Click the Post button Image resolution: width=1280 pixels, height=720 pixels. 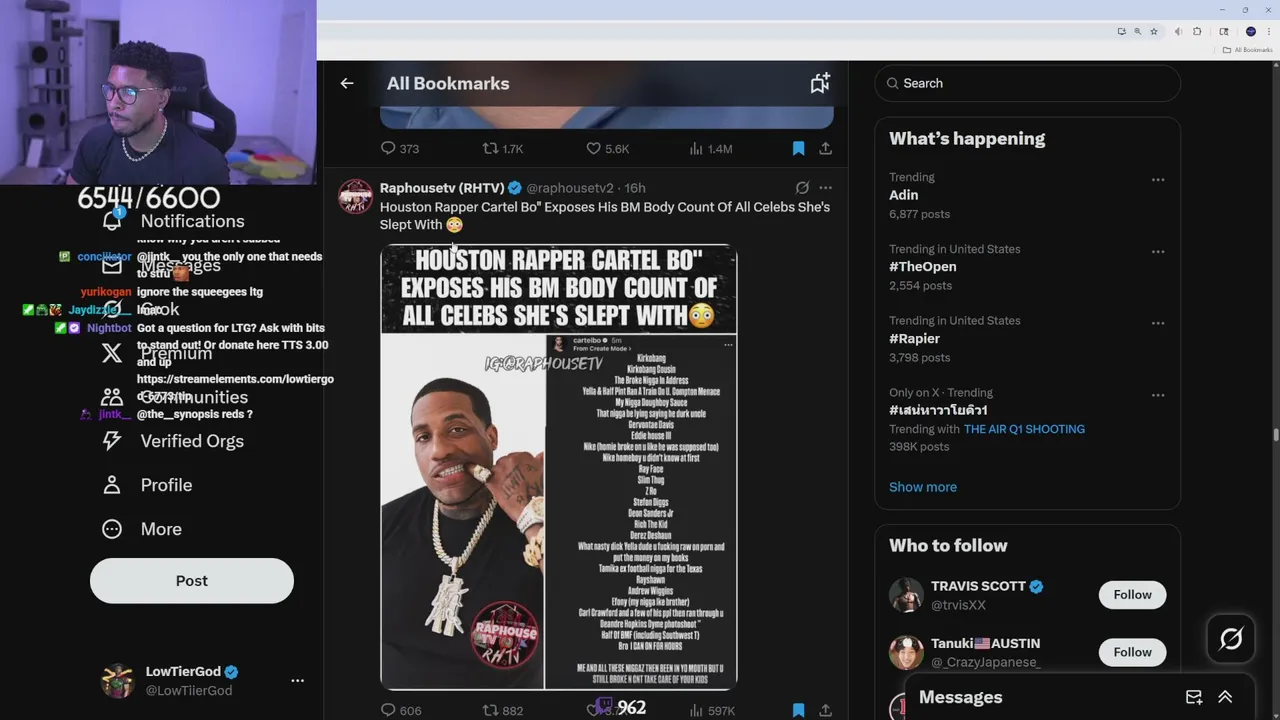(x=192, y=580)
